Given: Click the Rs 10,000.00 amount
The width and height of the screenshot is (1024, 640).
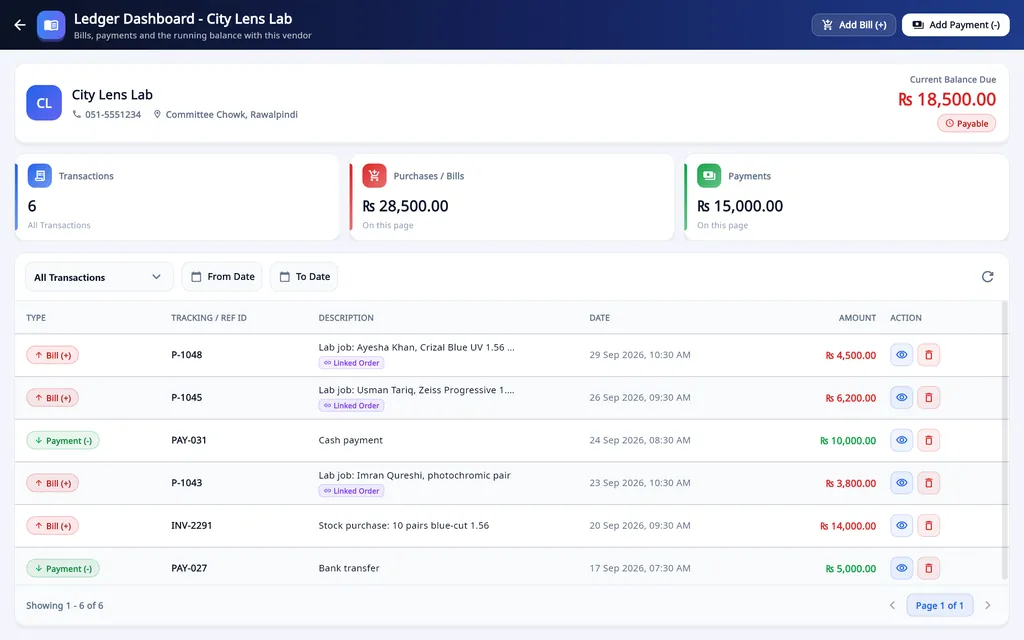Looking at the screenshot, I should 848,441.
